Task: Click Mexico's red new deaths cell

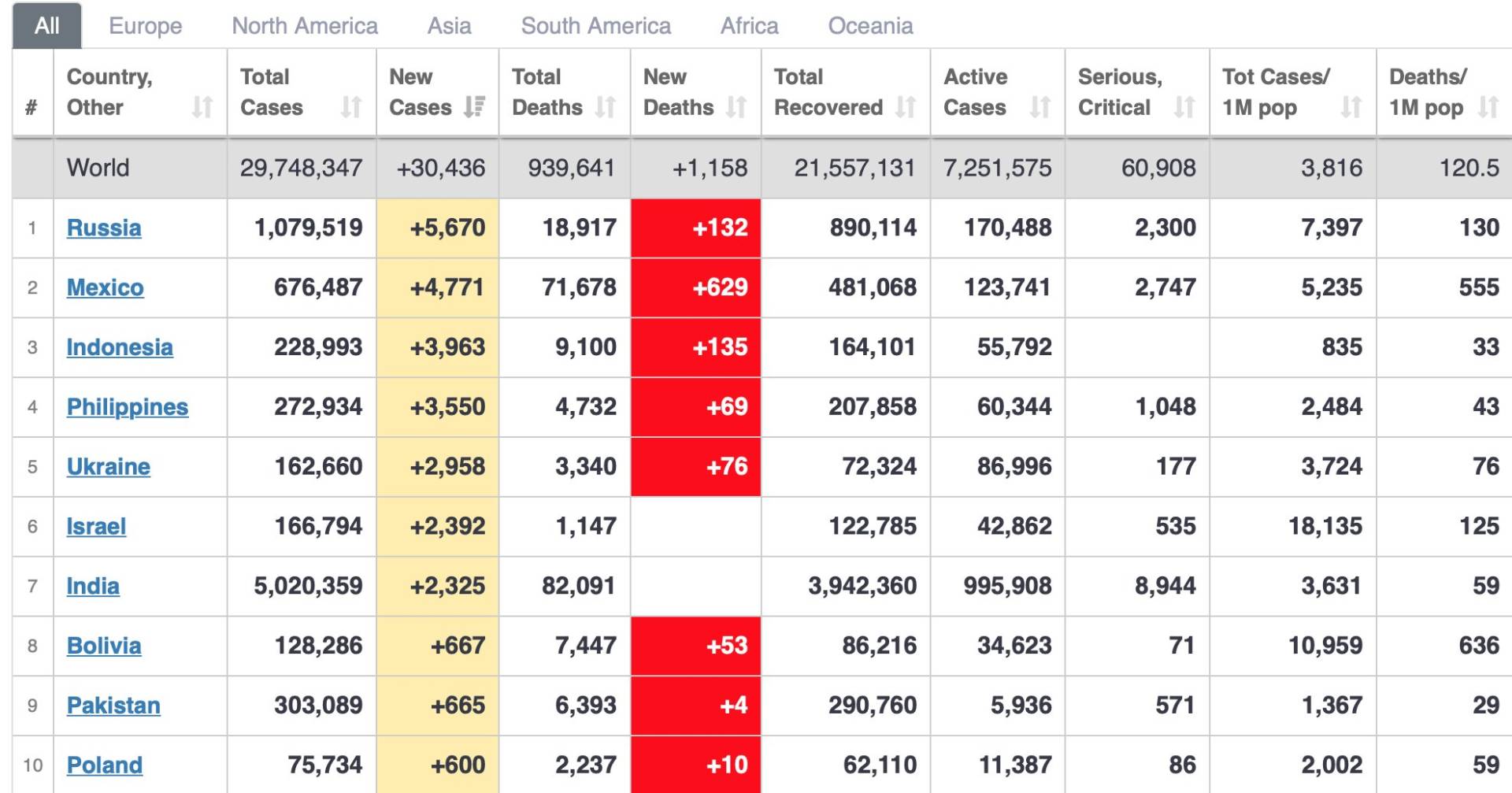Action: click(x=695, y=287)
